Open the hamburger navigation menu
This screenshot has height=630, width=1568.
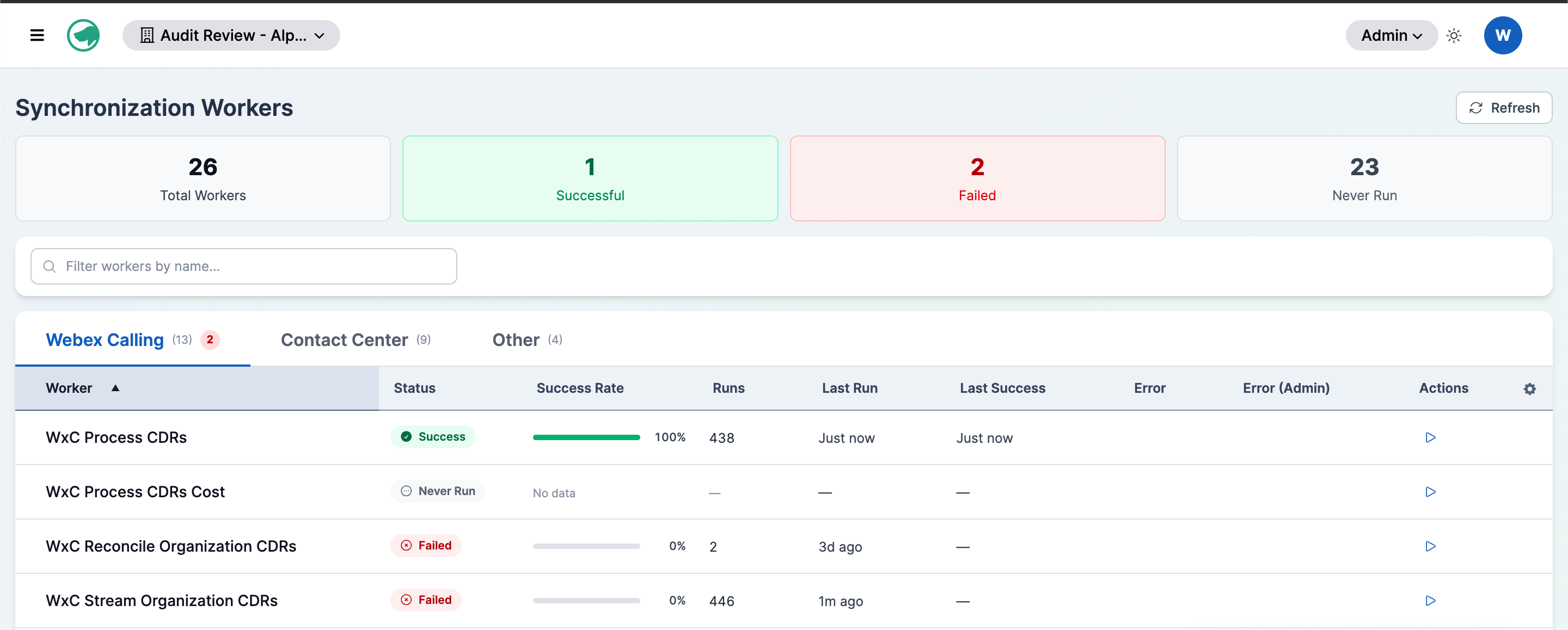coord(37,35)
